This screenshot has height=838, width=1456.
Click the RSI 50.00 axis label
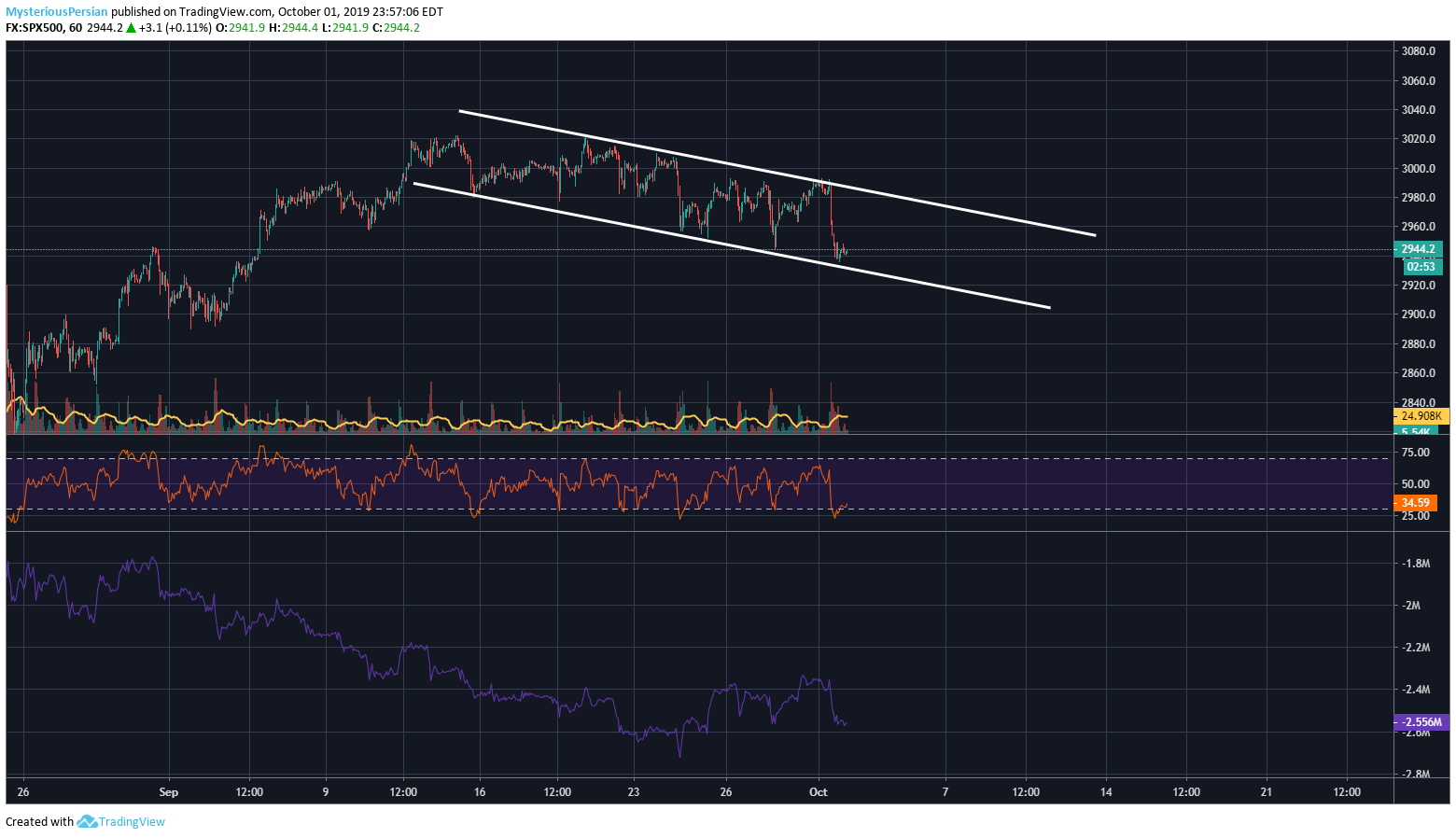click(1416, 484)
